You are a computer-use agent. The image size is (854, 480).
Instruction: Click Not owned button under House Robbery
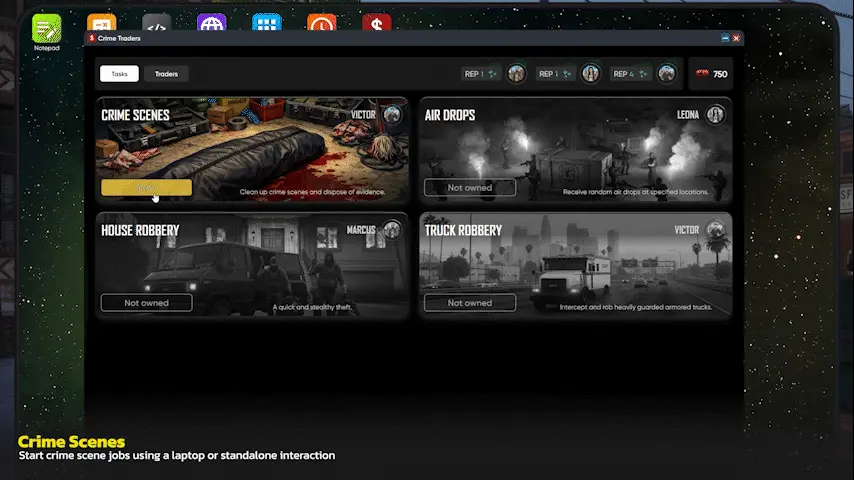coord(146,303)
